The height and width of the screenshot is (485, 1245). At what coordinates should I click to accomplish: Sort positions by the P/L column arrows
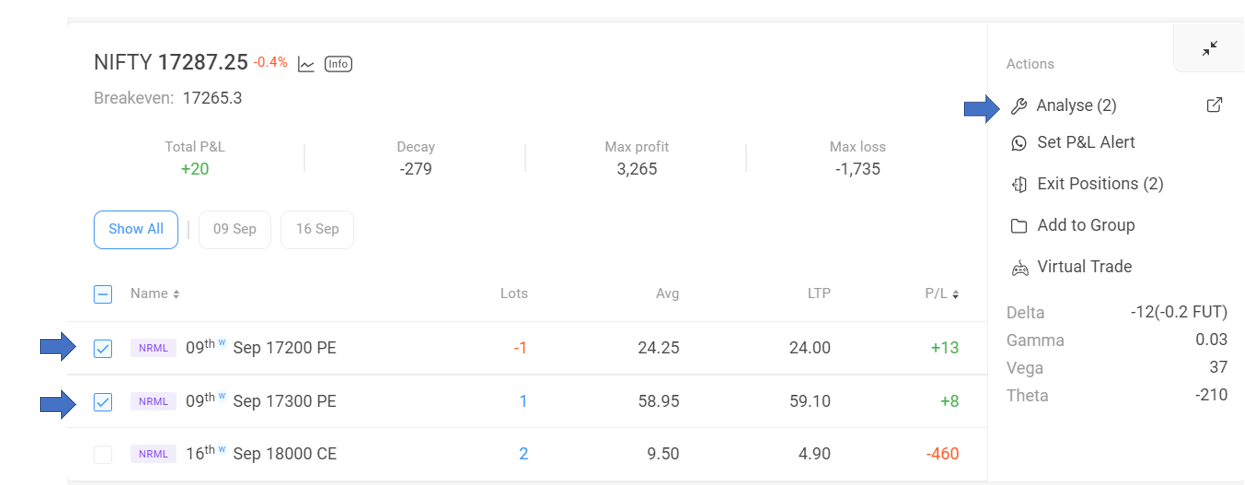pyautogui.click(x=955, y=294)
